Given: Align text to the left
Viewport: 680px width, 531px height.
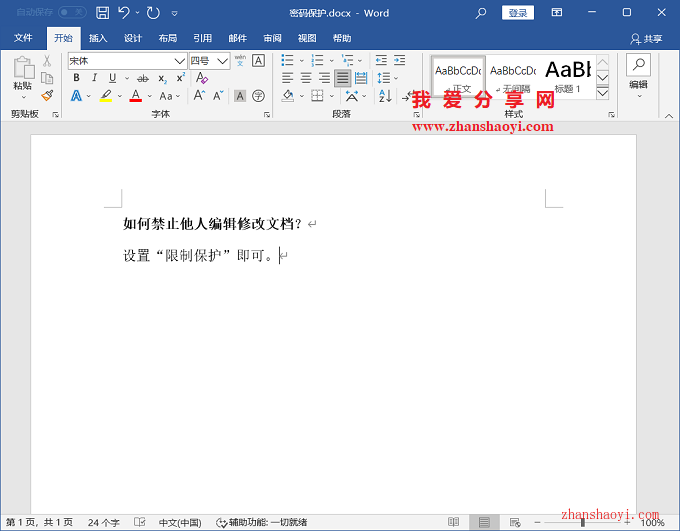Looking at the screenshot, I should 288,78.
